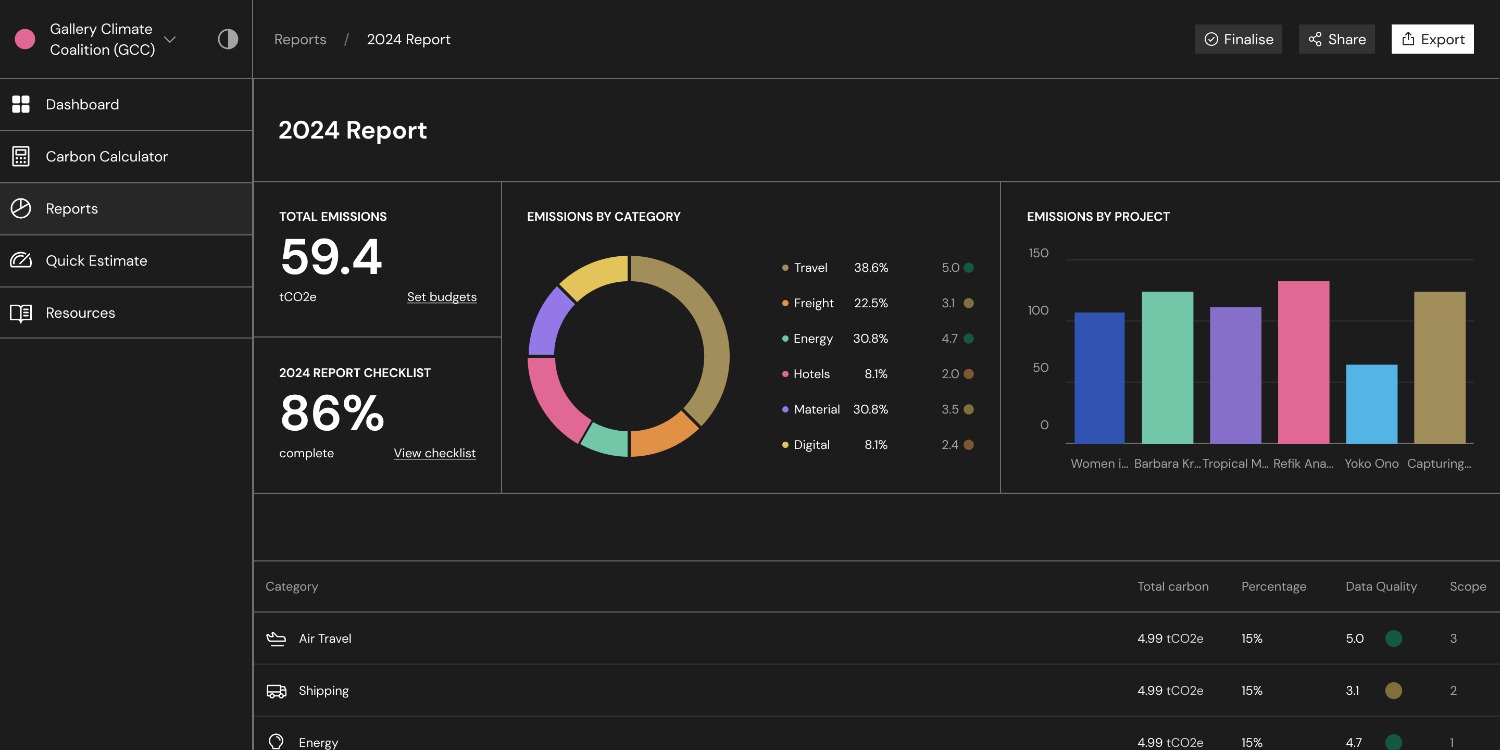The width and height of the screenshot is (1500, 750).
Task: Go to the Reports breadcrumb link
Action: click(x=300, y=39)
